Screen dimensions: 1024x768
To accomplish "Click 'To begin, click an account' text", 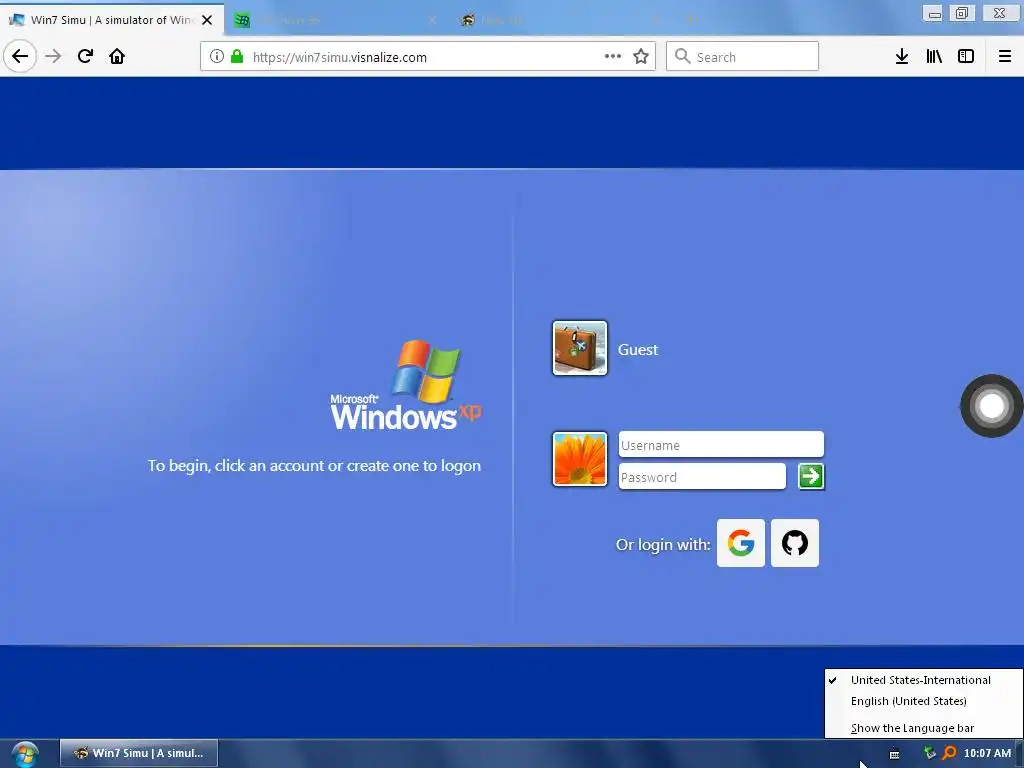I will (313, 466).
